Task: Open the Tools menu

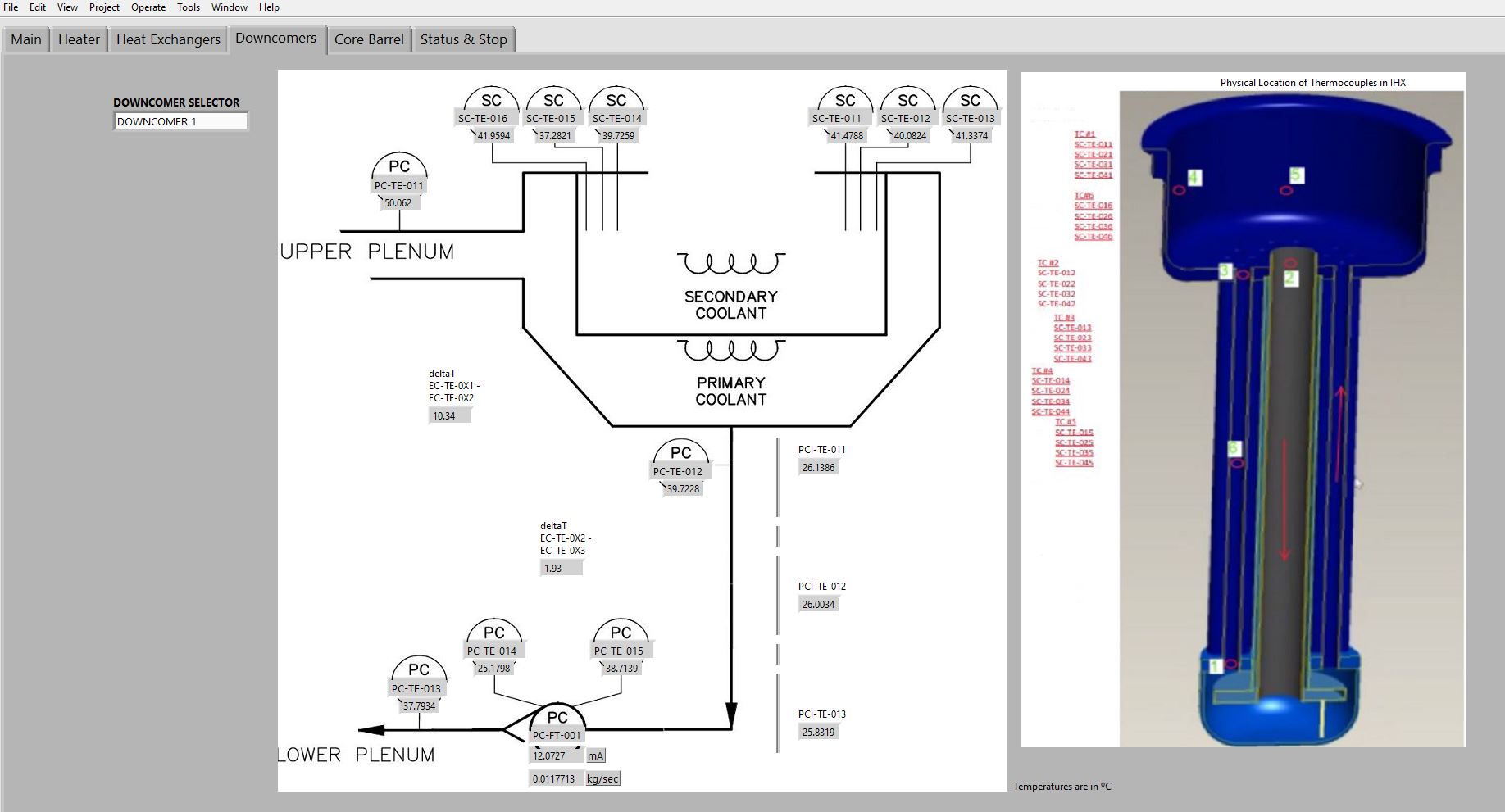Action: coord(189,7)
